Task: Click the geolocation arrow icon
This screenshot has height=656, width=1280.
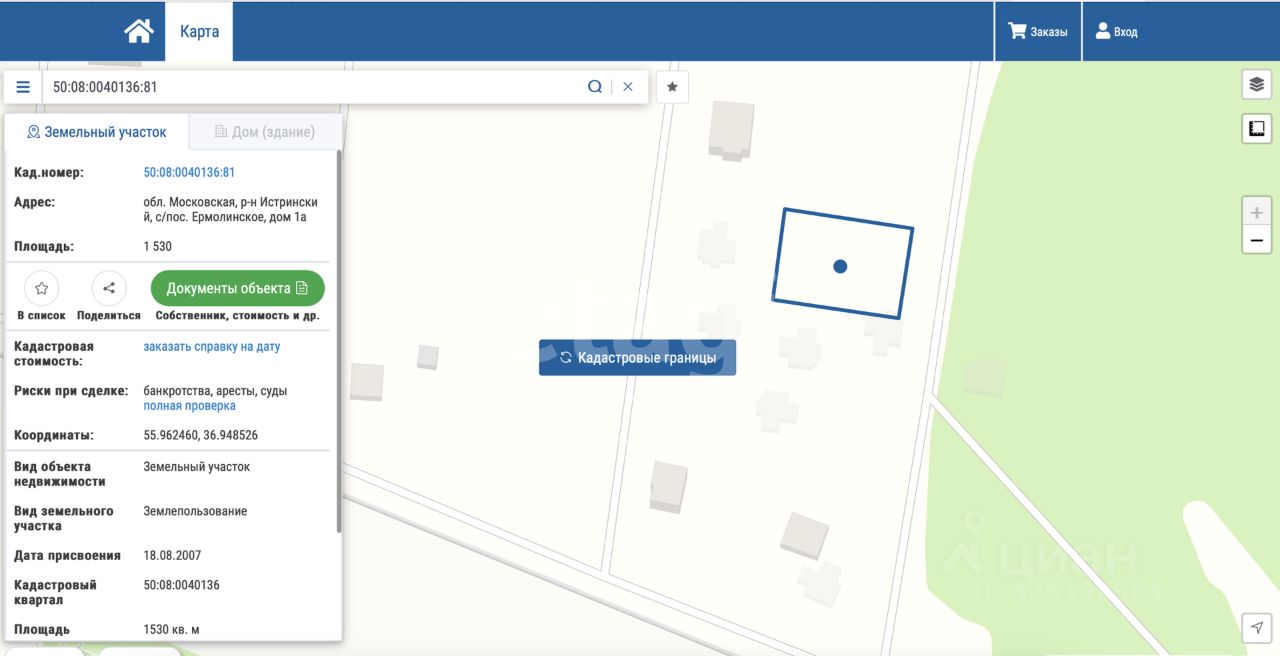Action: click(1256, 627)
